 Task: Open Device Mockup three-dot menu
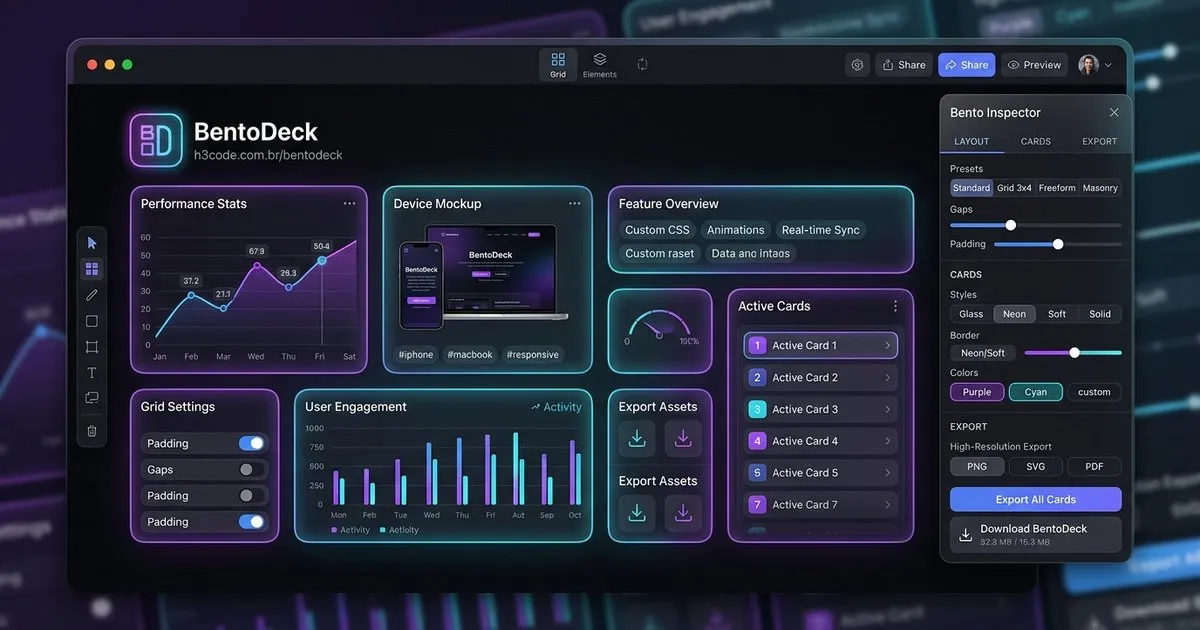[575, 203]
